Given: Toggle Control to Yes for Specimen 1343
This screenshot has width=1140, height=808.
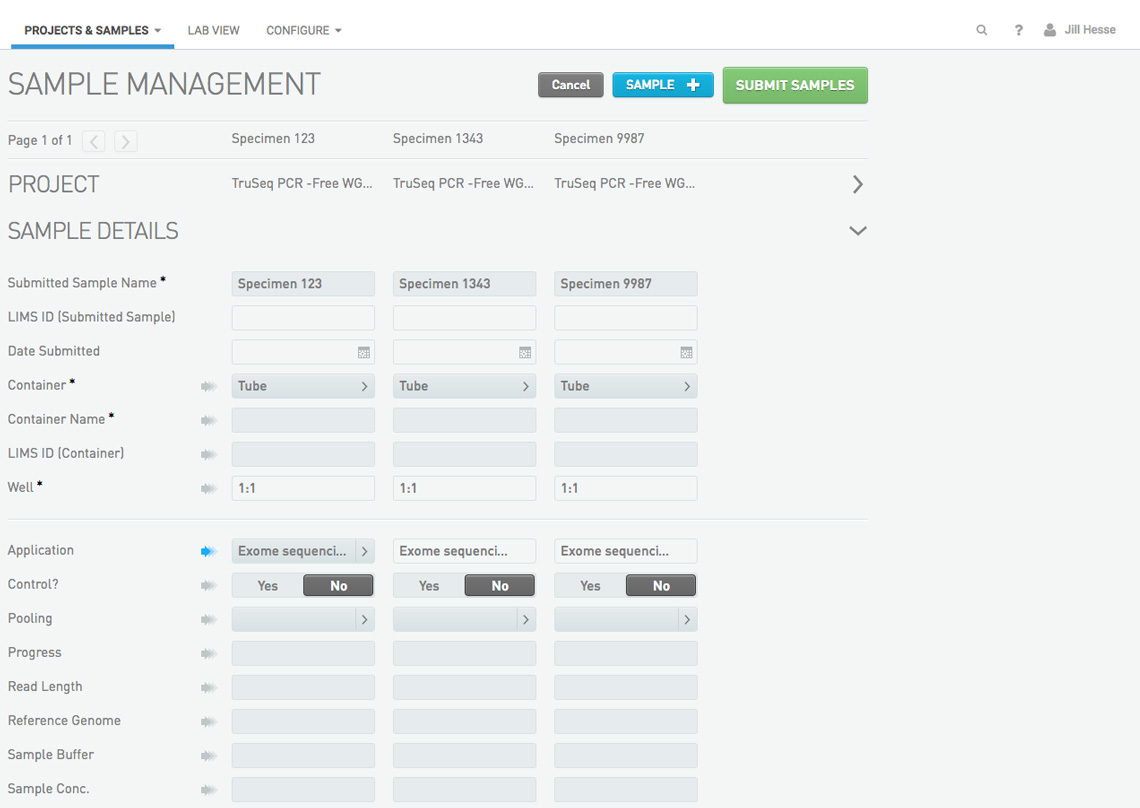Looking at the screenshot, I should point(428,585).
